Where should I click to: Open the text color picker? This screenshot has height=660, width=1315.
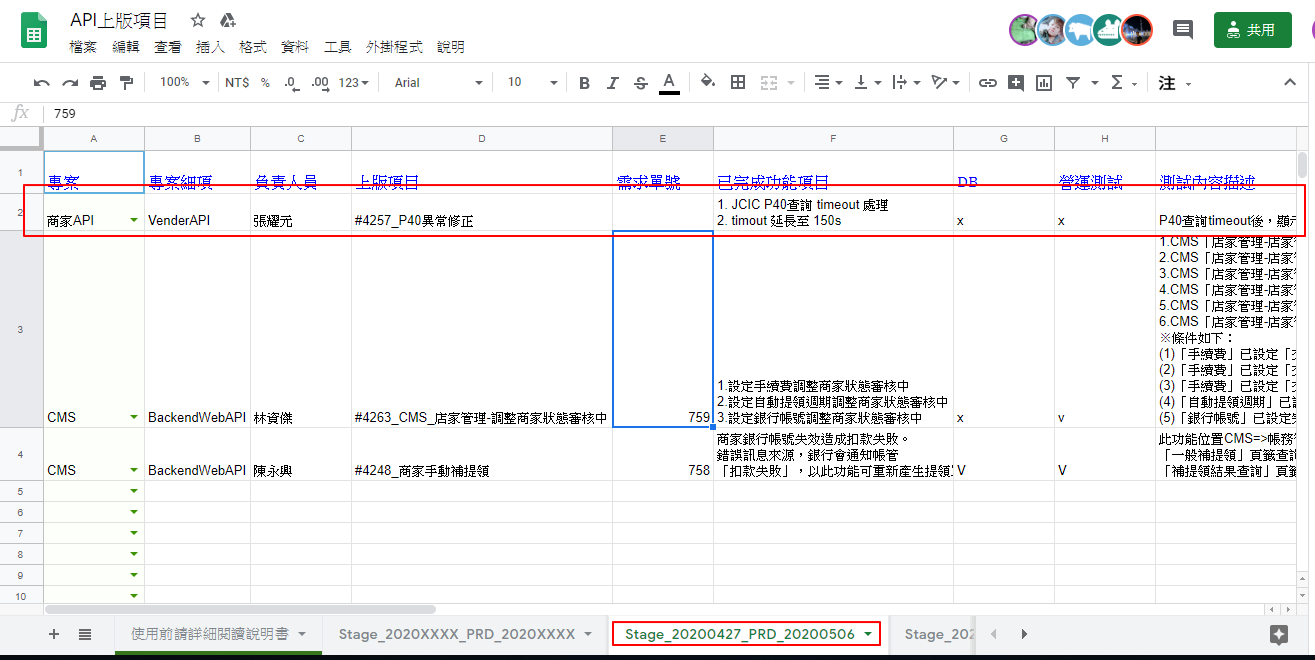coord(667,83)
